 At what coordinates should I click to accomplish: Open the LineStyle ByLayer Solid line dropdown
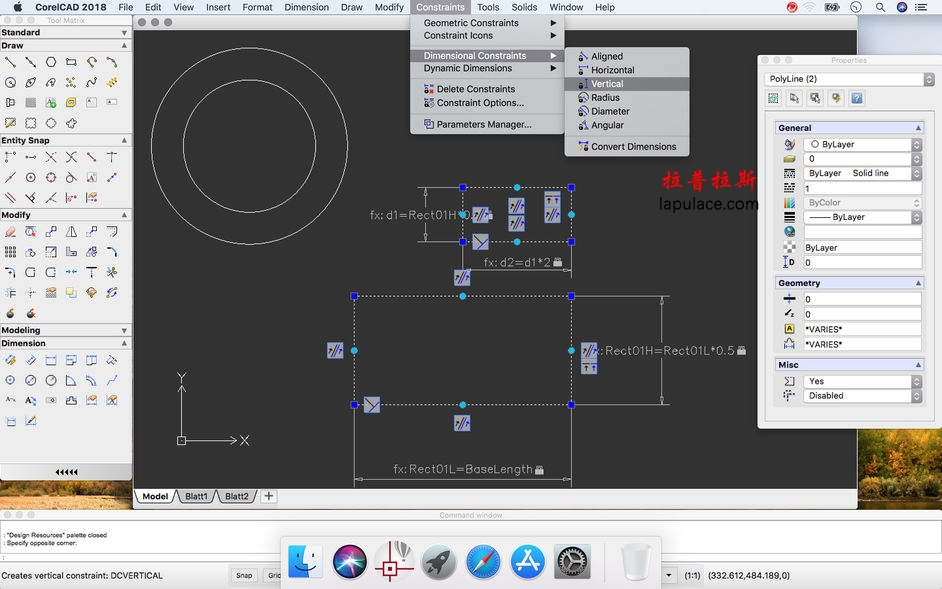pyautogui.click(x=918, y=174)
